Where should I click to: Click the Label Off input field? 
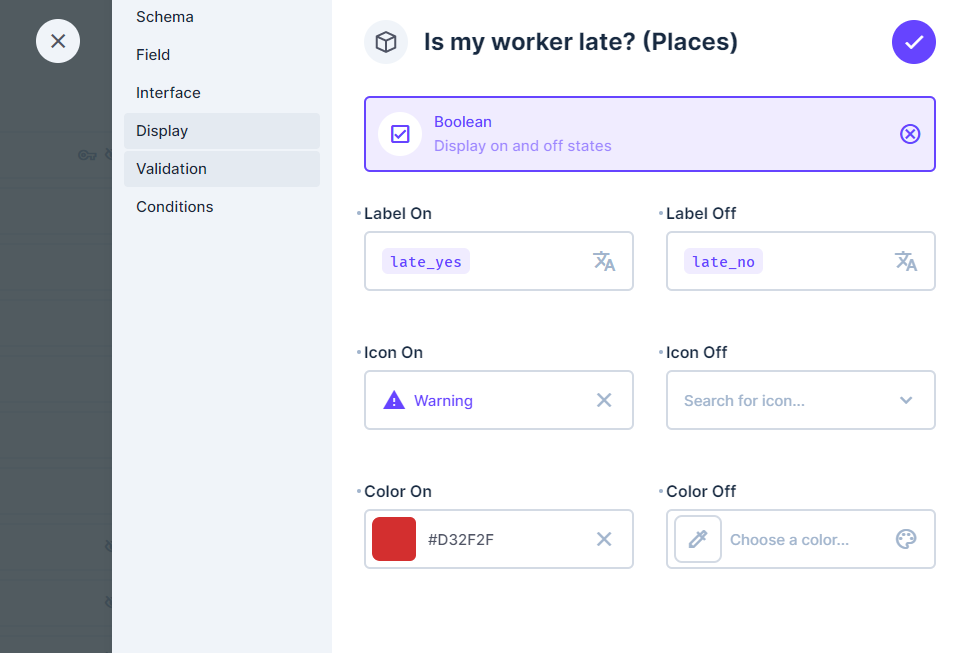coord(801,261)
